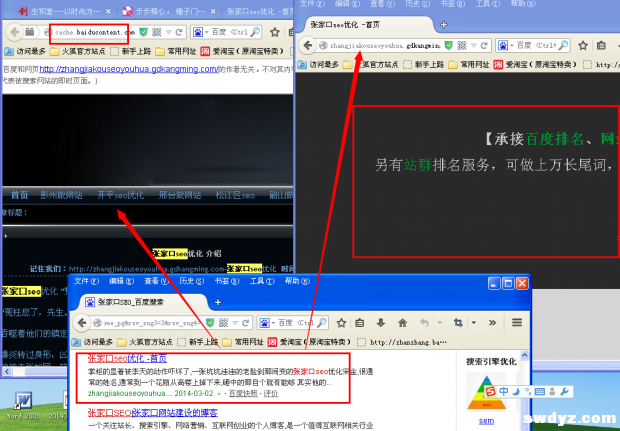620x431 pixels.
Task: Open 常用网址 bookmark folder in Baidu search window
Action: click(243, 342)
